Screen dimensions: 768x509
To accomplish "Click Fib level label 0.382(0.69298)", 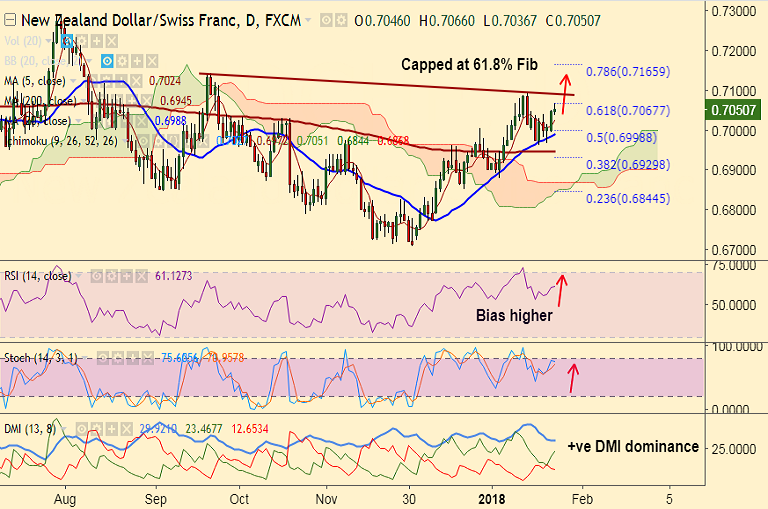I will point(628,165).
